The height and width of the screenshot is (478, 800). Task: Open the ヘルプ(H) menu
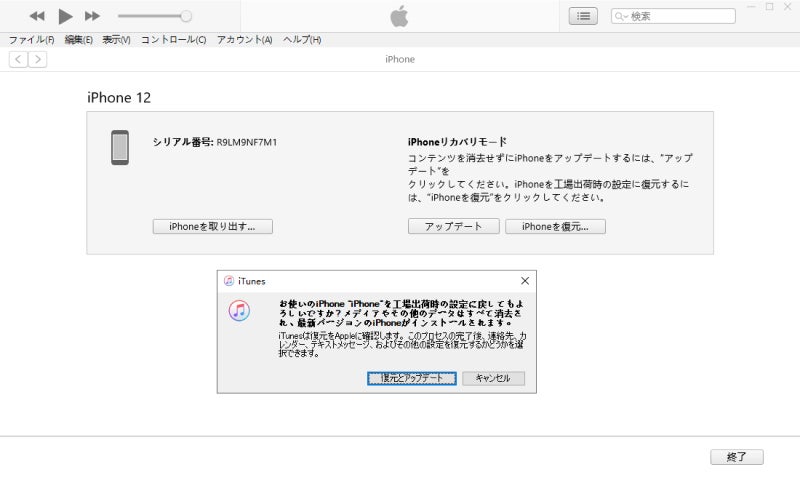(x=302, y=40)
